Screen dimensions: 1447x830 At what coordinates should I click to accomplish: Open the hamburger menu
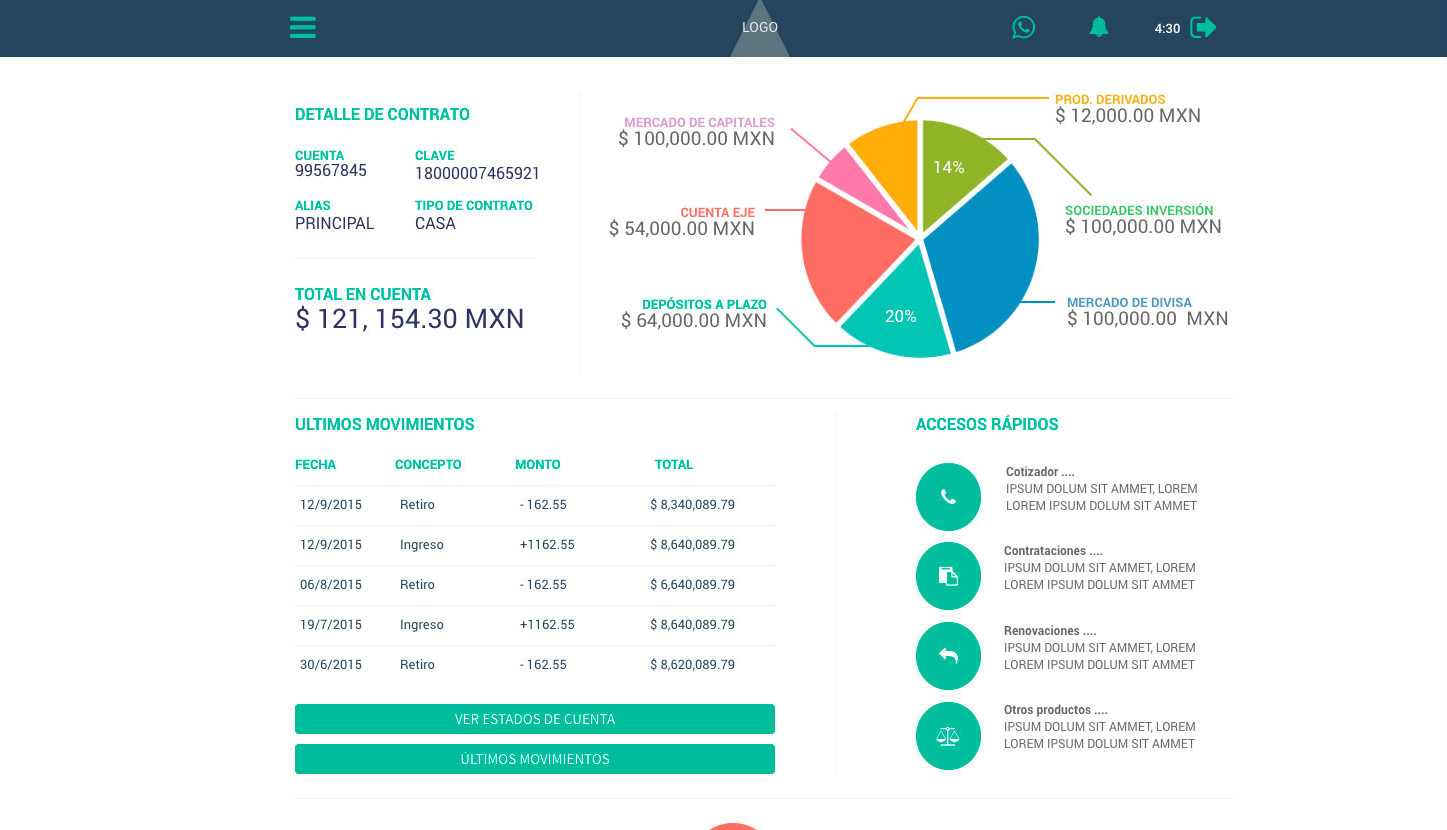303,28
